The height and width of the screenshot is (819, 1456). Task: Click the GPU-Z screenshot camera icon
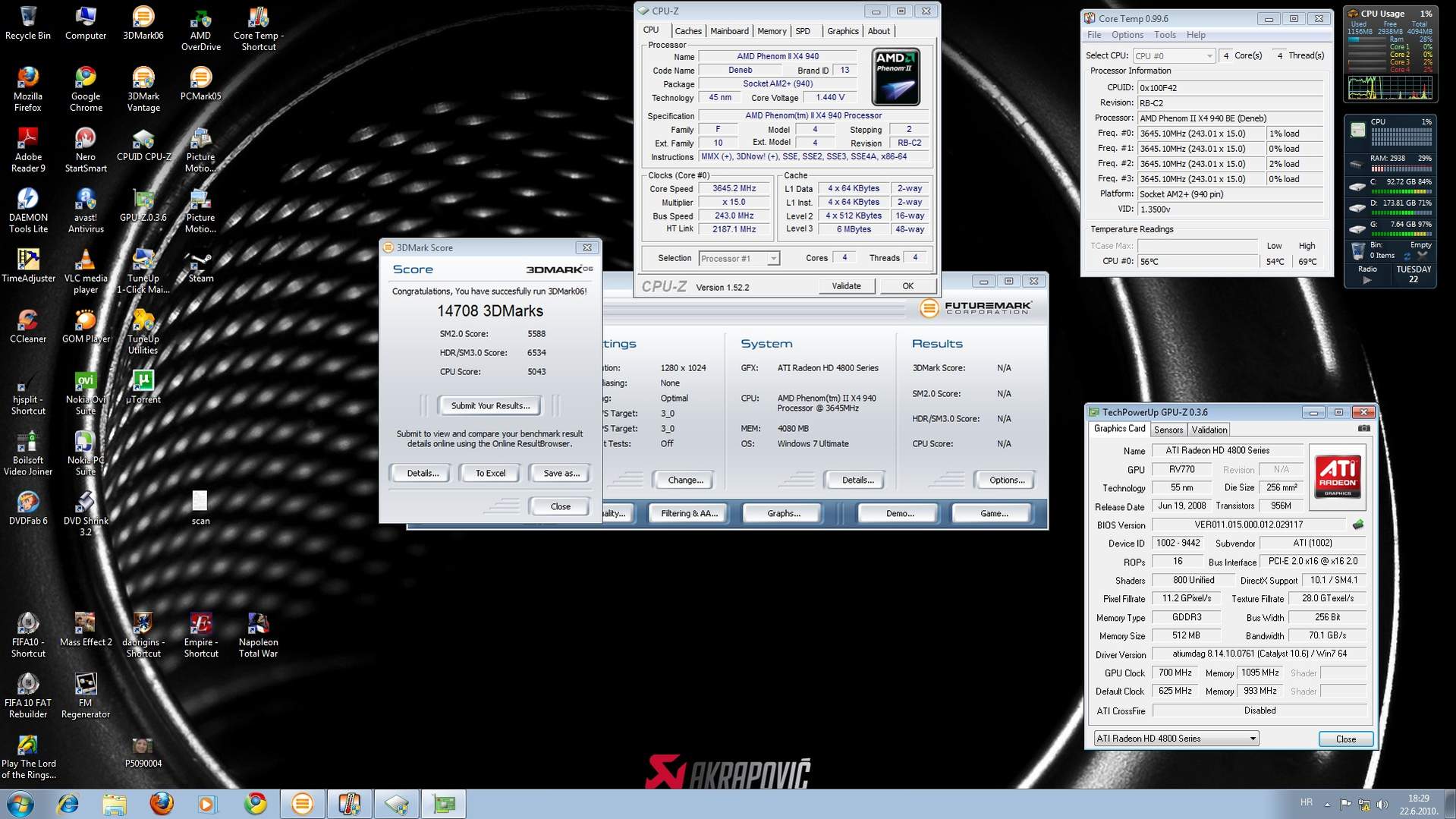[1363, 429]
